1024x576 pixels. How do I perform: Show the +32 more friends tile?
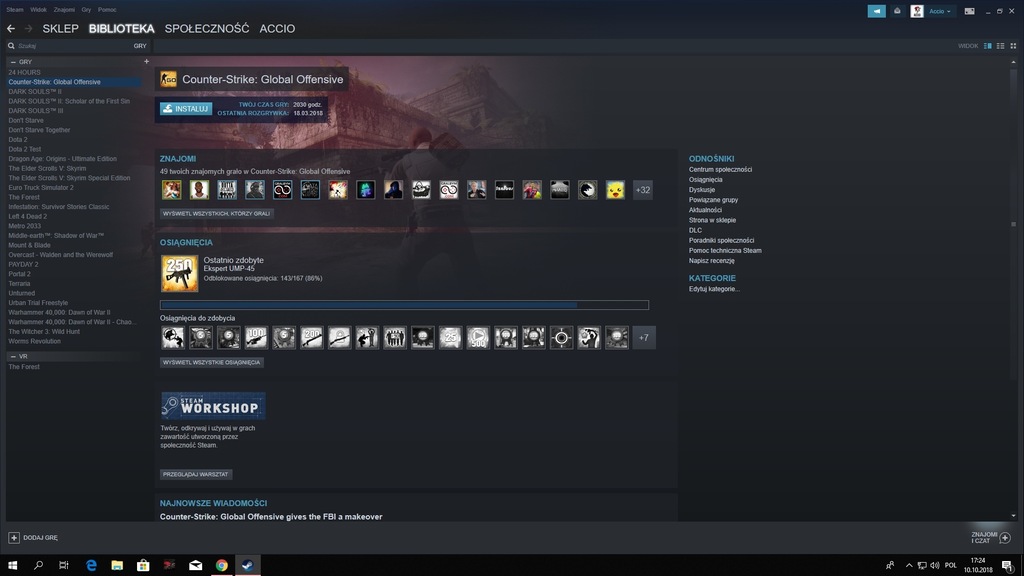click(643, 190)
